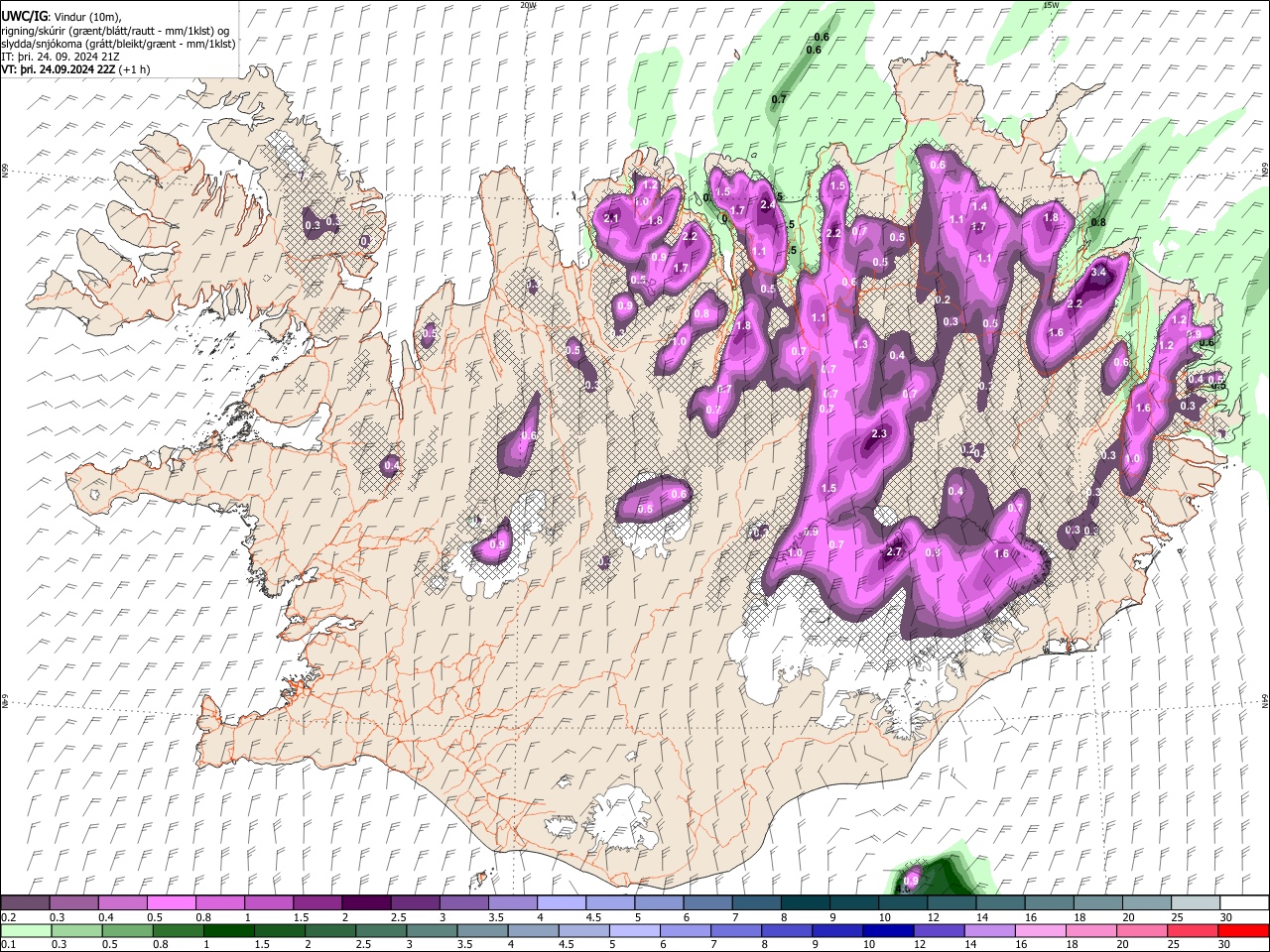Click the 64N latitude label on right edge

pos(1264,700)
